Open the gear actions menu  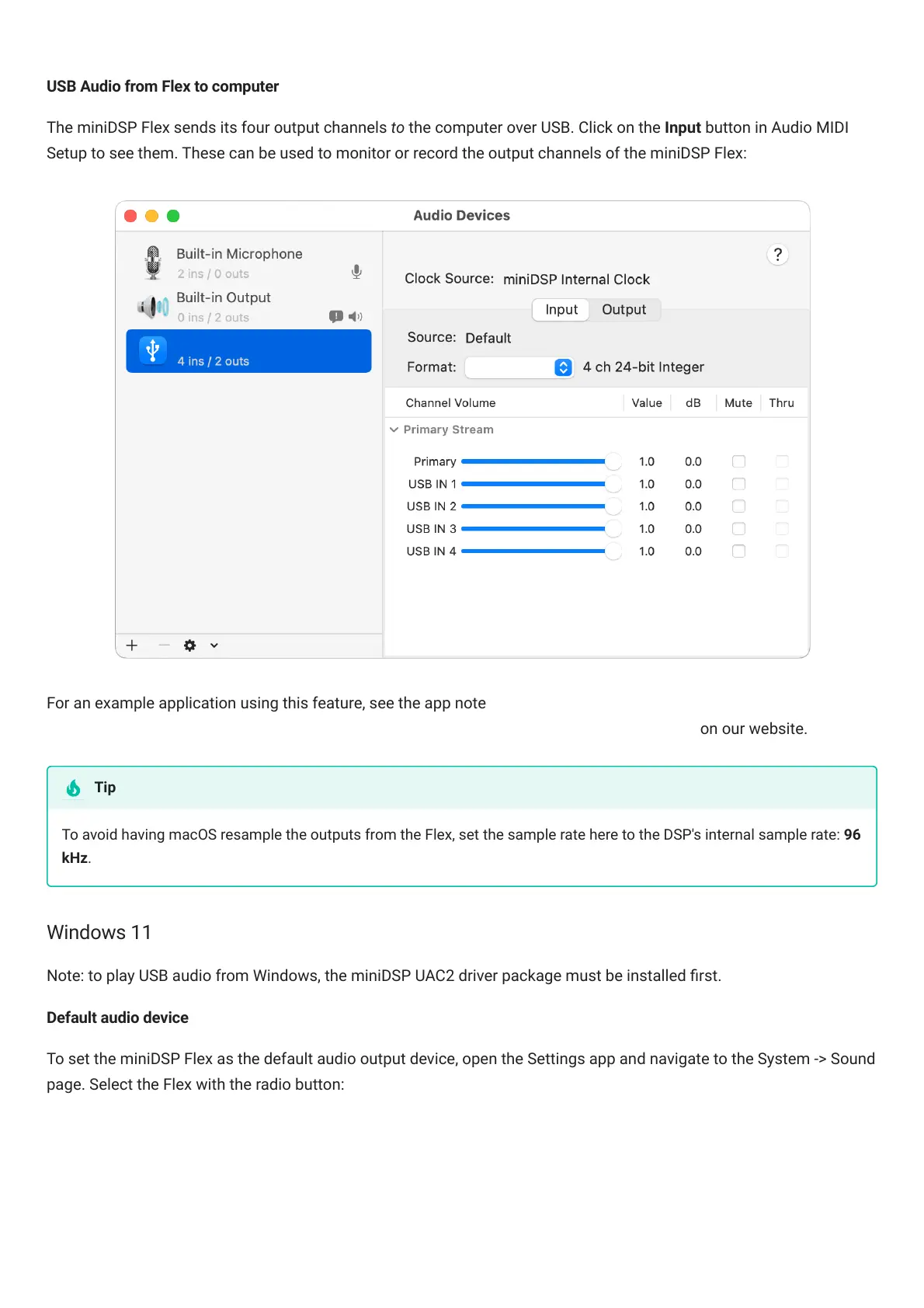[x=190, y=645]
